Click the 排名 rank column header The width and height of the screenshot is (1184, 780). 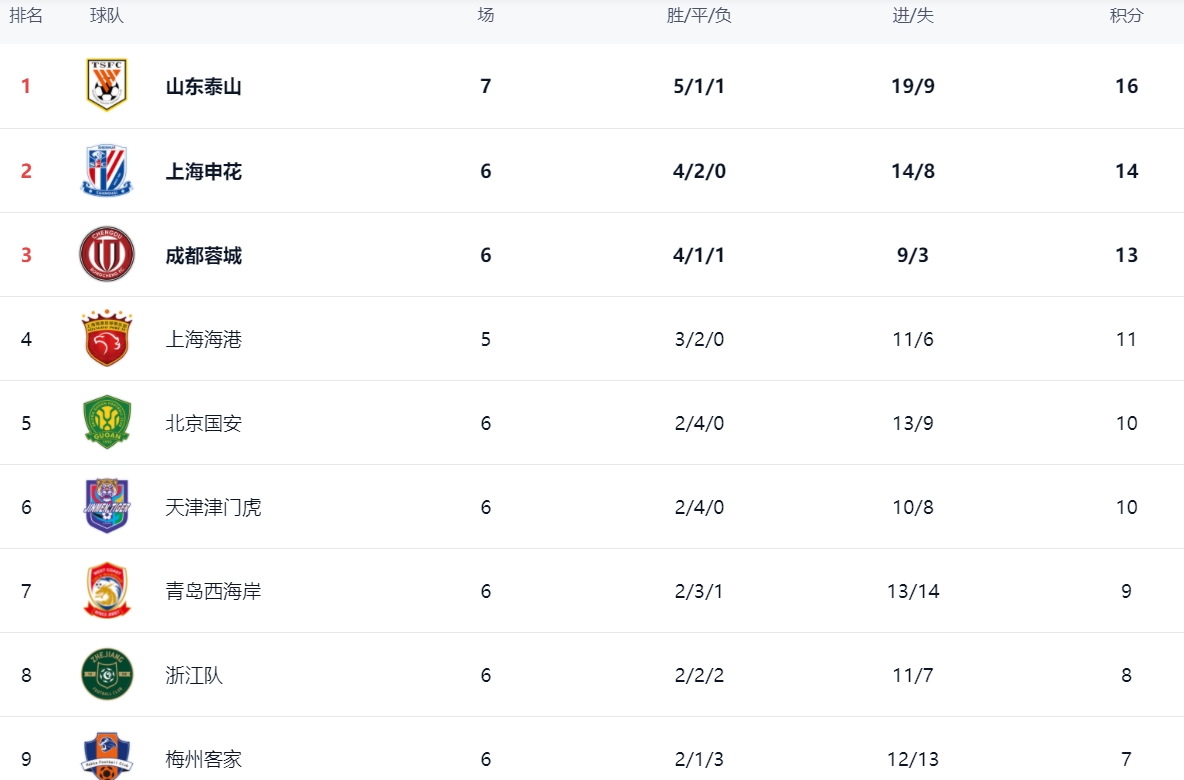click(x=26, y=16)
